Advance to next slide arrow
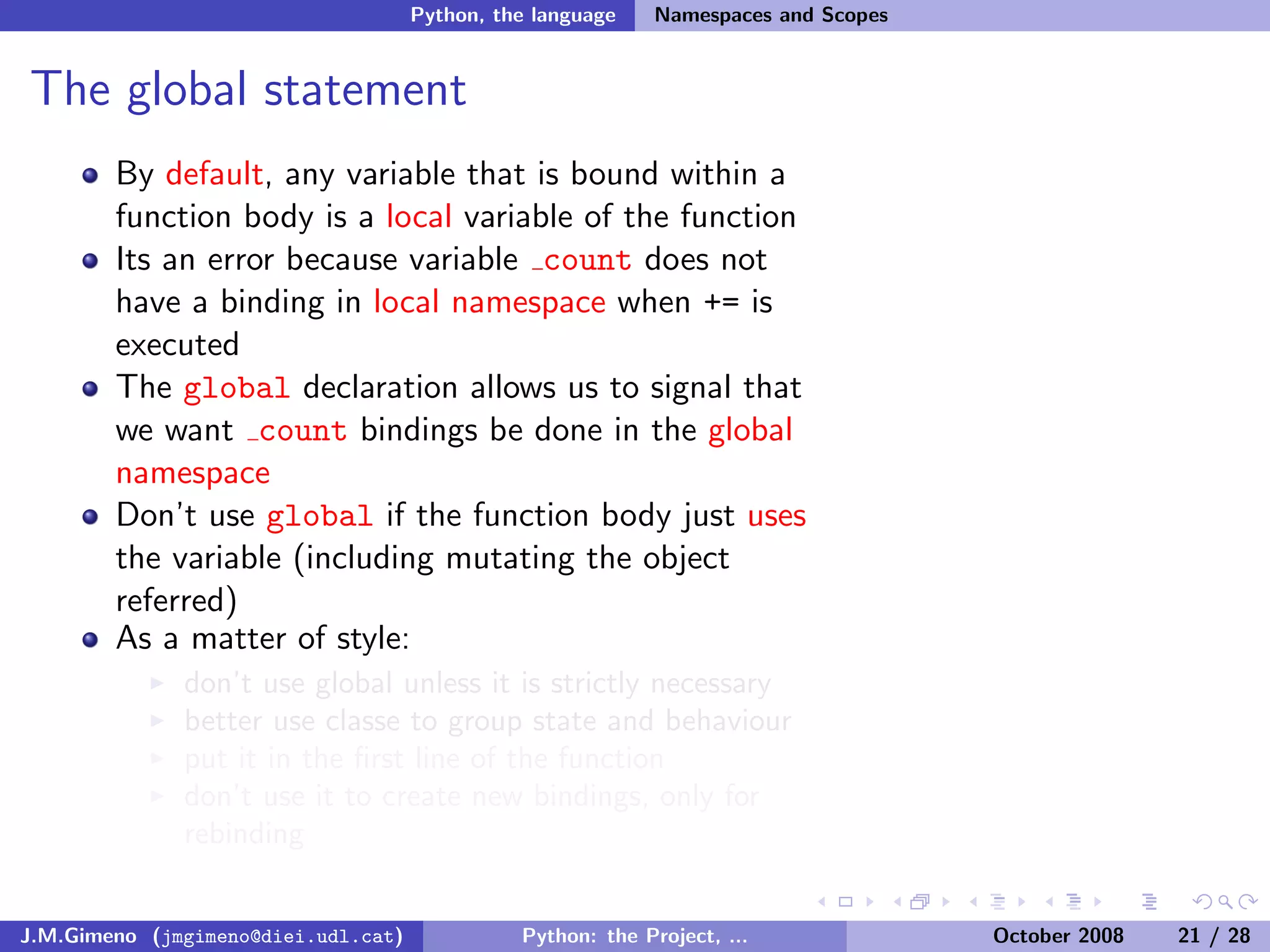The height and width of the screenshot is (952, 1270). coord(870,902)
